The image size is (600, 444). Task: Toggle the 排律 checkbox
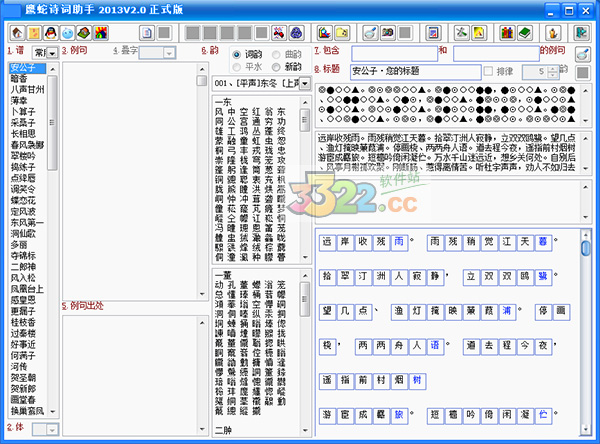click(x=488, y=71)
